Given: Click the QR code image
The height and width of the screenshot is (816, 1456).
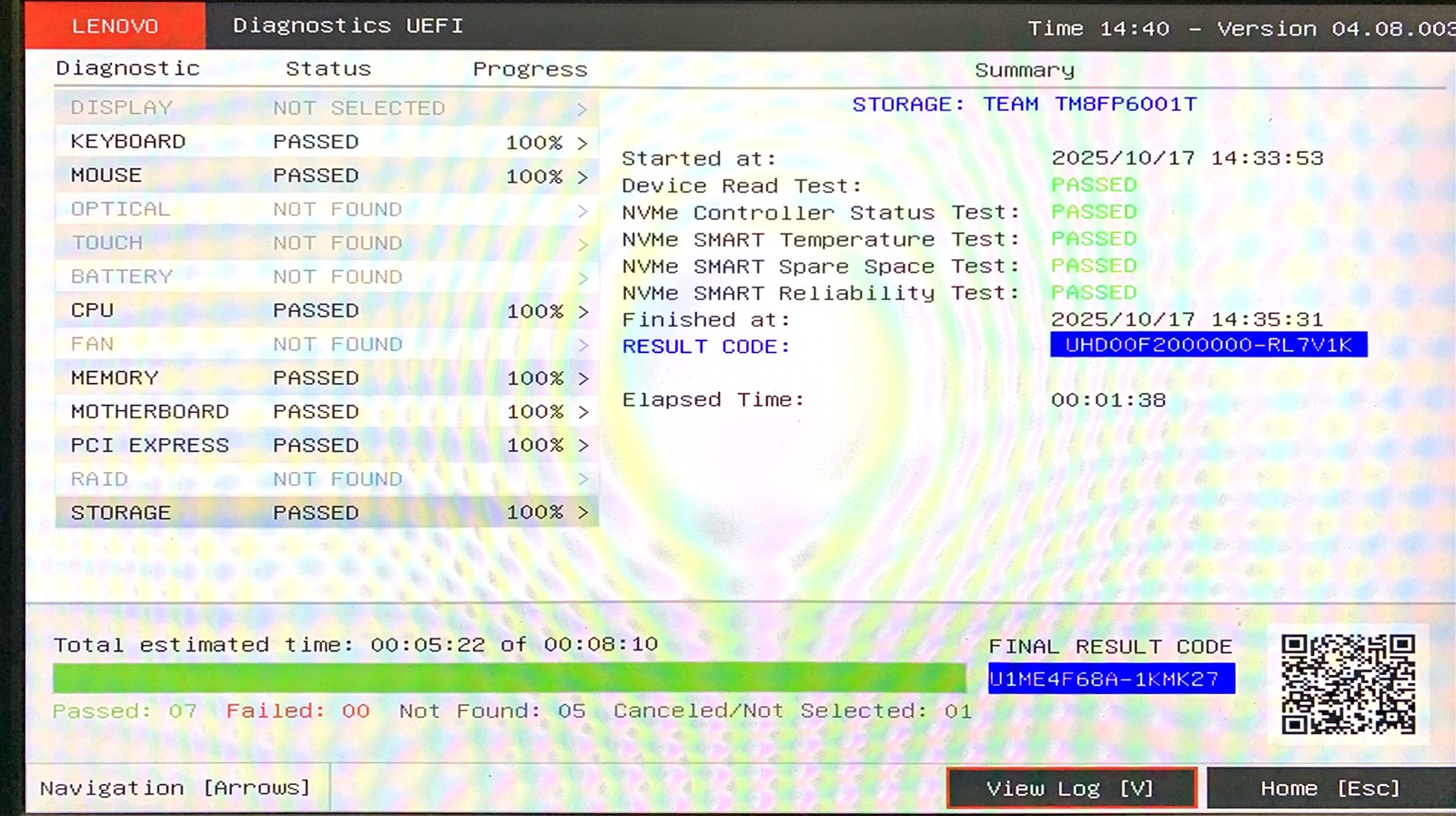Looking at the screenshot, I should click(1348, 684).
